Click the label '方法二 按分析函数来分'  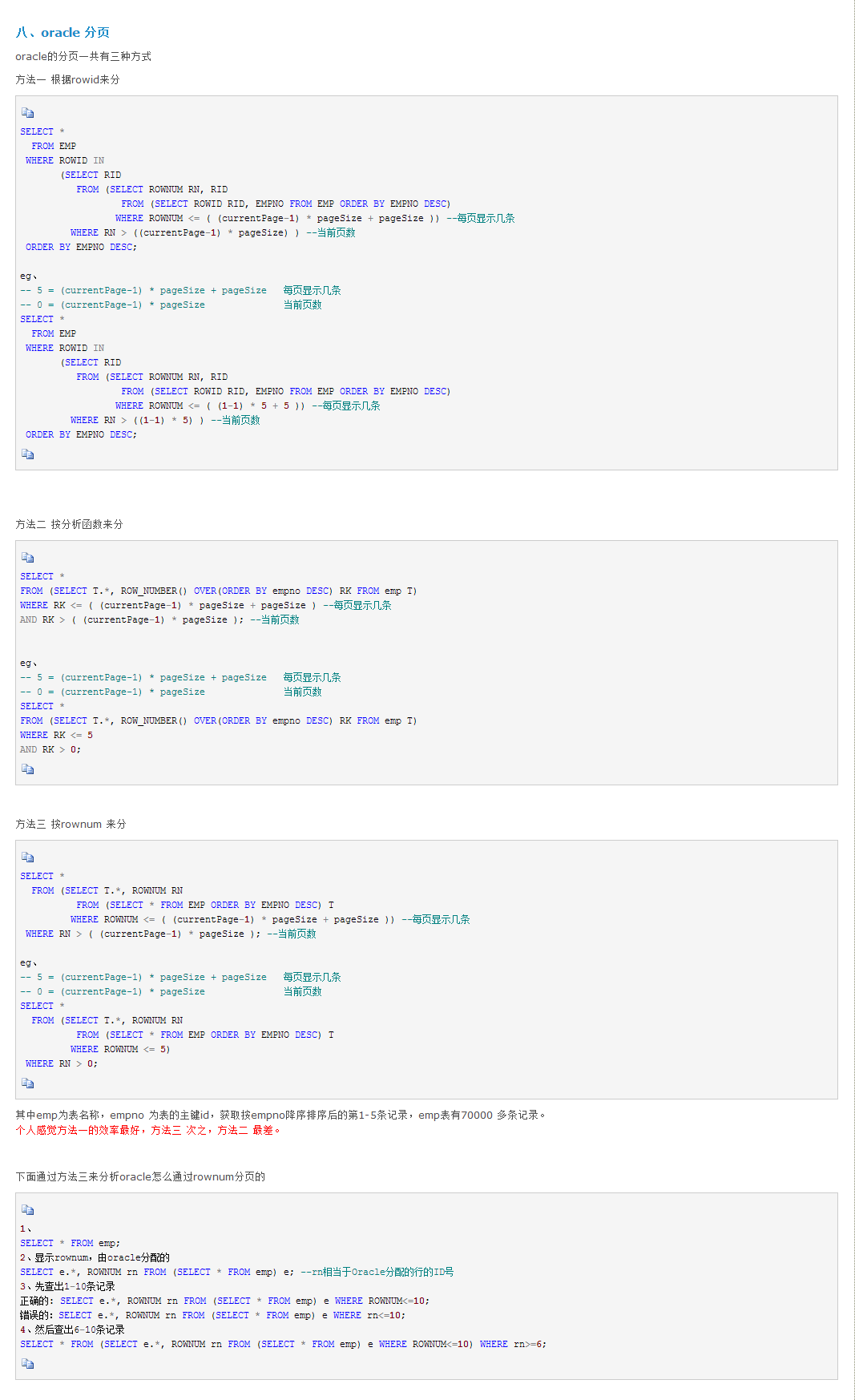[69, 524]
